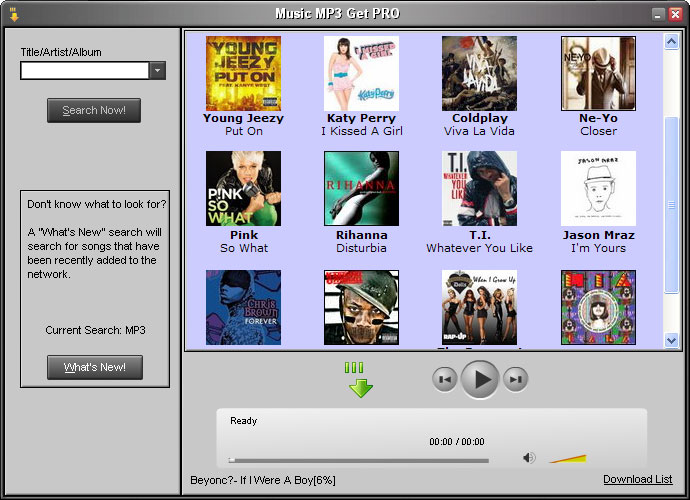Click the 00:00 / 00:00 time display

click(x=457, y=441)
